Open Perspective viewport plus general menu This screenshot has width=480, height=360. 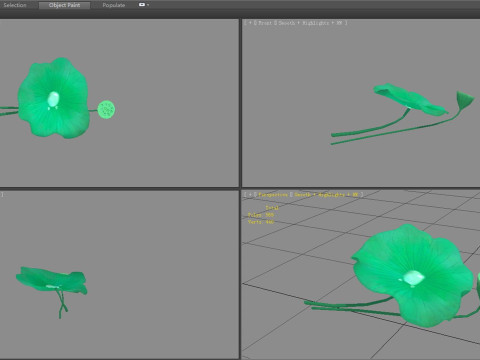[x=250, y=194]
